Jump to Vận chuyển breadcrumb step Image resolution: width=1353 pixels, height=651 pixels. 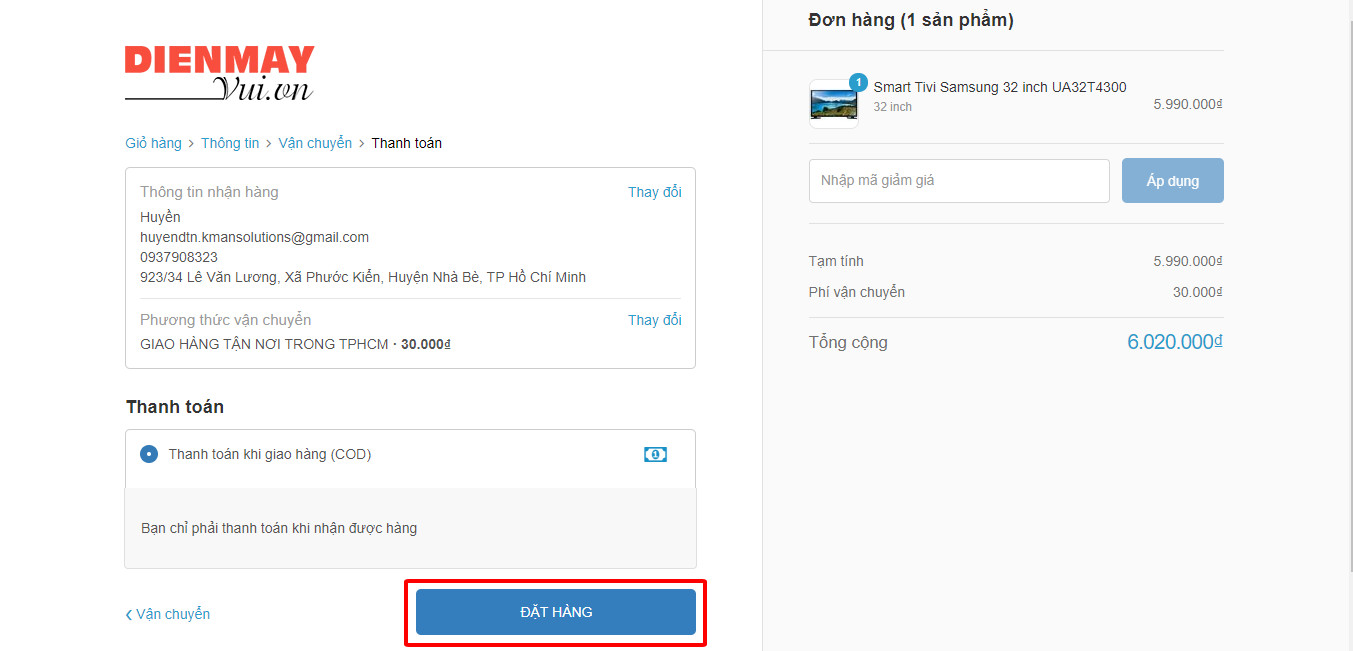coord(314,143)
